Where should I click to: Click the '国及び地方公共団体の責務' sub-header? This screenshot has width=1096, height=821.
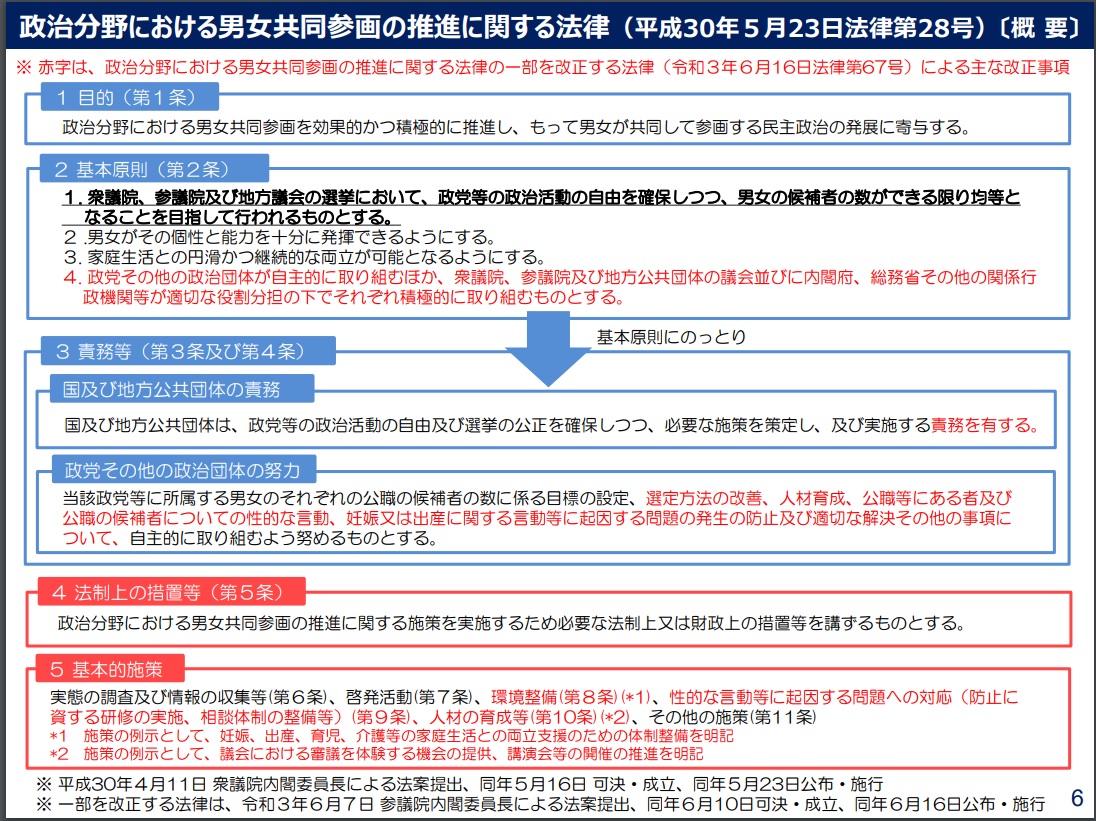coord(181,388)
